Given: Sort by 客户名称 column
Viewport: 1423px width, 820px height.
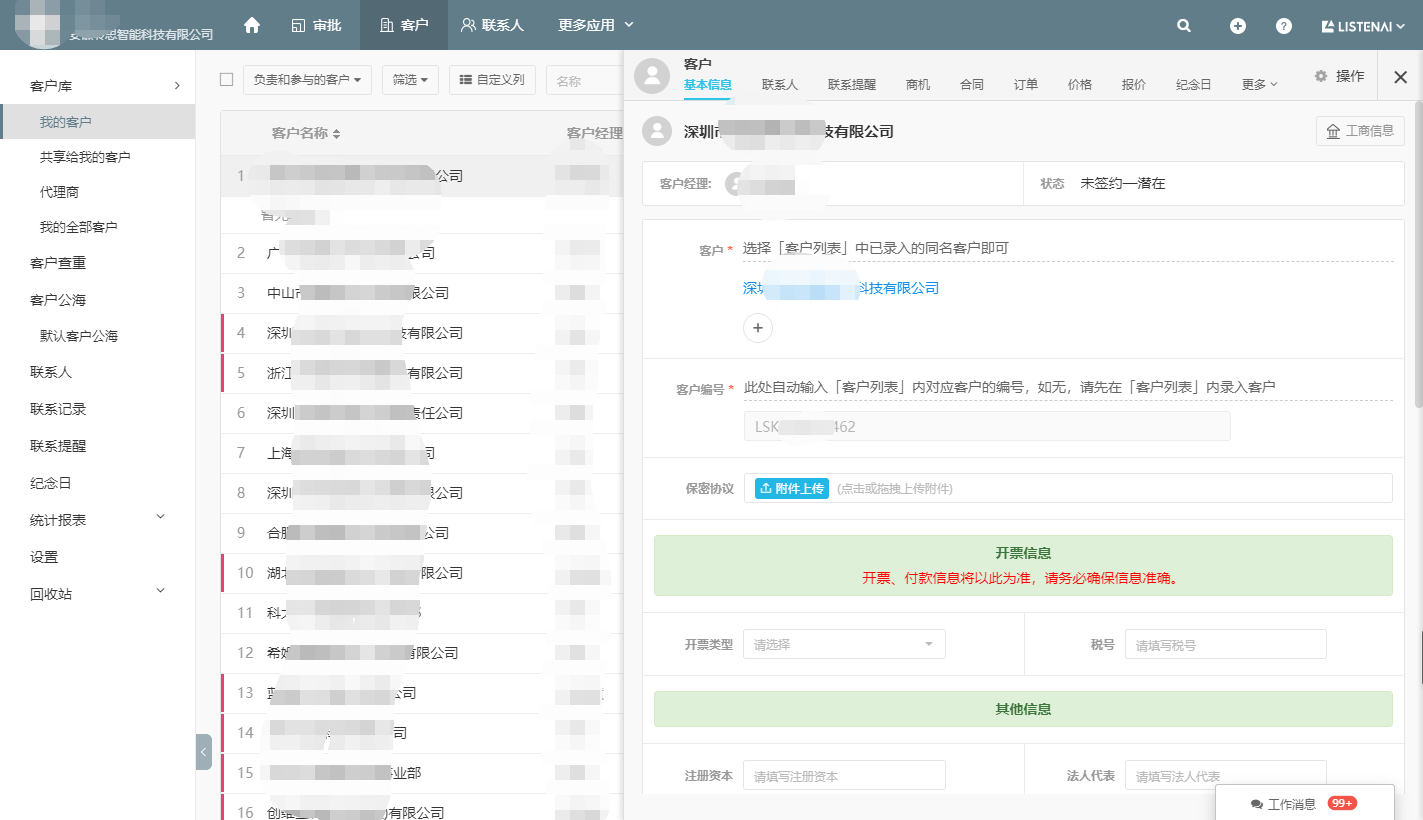Looking at the screenshot, I should coord(306,133).
